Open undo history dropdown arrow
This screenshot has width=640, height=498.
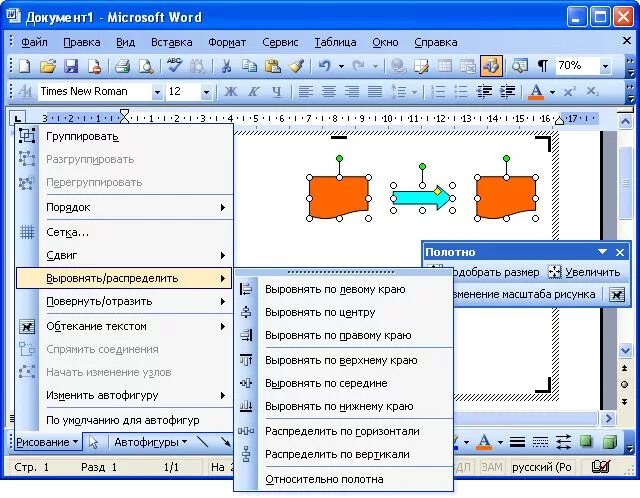[x=341, y=66]
